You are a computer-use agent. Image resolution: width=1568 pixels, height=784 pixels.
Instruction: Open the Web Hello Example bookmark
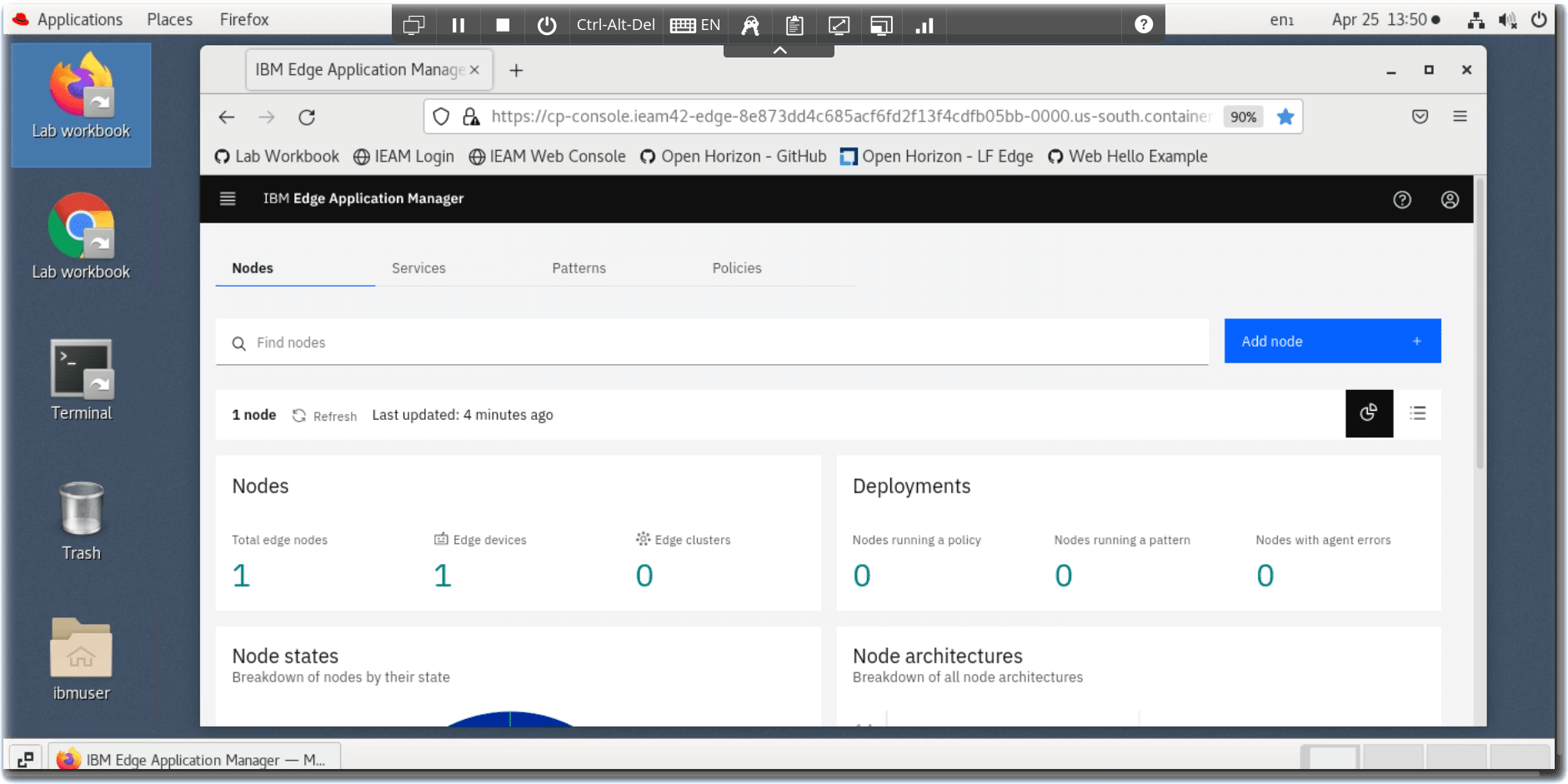(x=1127, y=157)
